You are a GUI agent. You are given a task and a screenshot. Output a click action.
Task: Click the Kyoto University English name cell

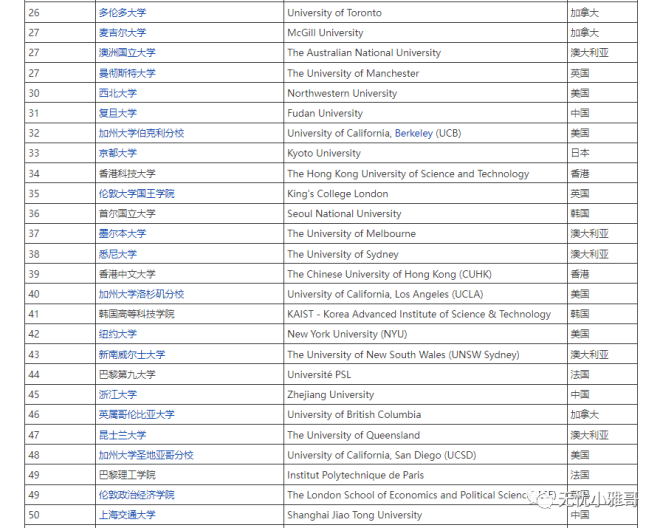point(324,153)
